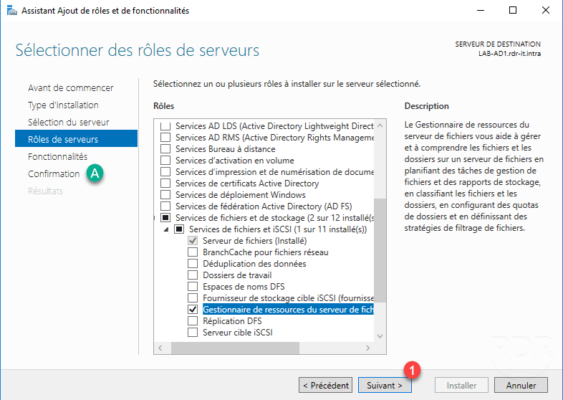This screenshot has height=400, width=563.
Task: Tick Espaces de noms DFS checkbox
Action: point(192,287)
